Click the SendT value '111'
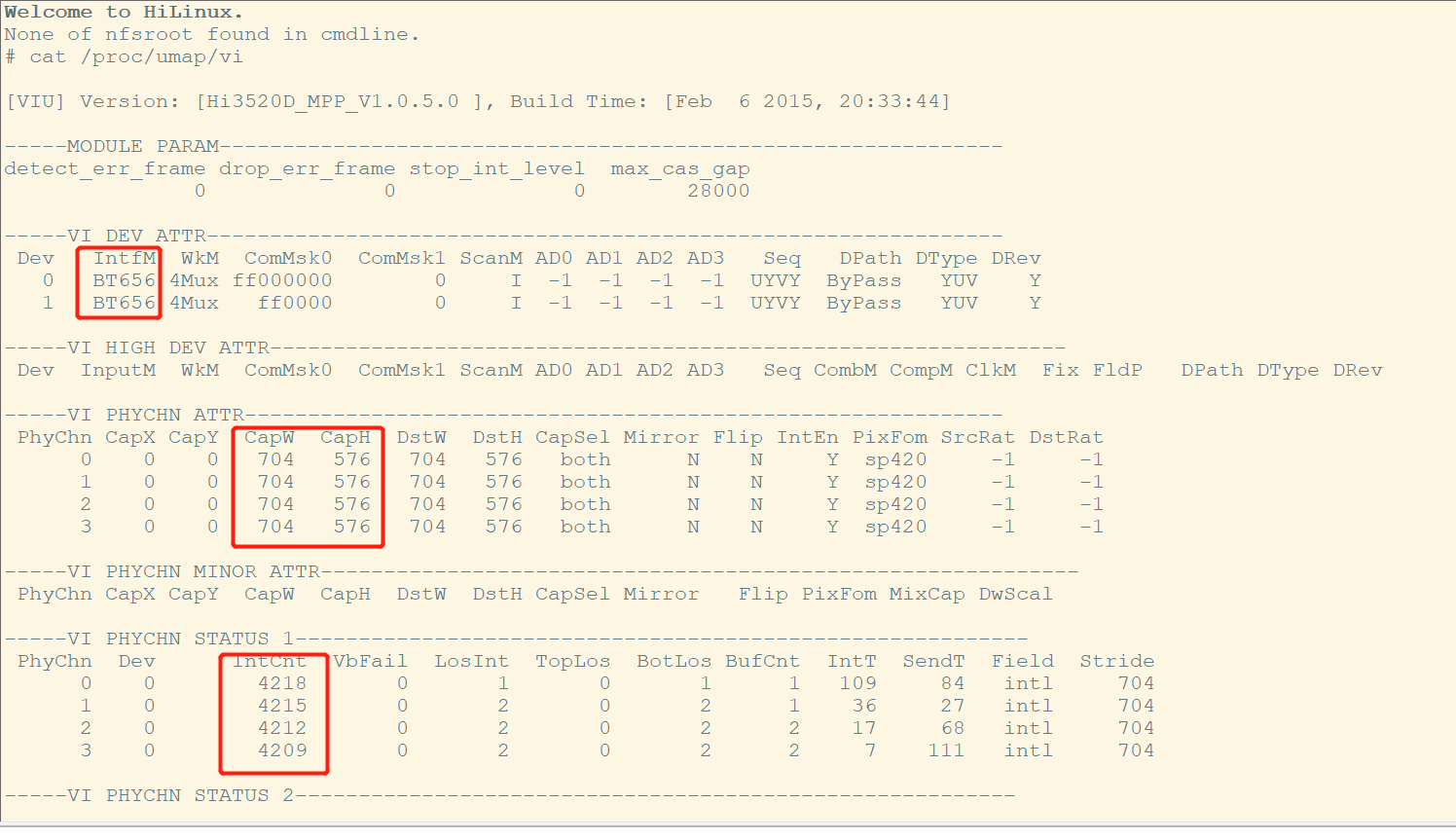1456x840 pixels. coord(947,750)
